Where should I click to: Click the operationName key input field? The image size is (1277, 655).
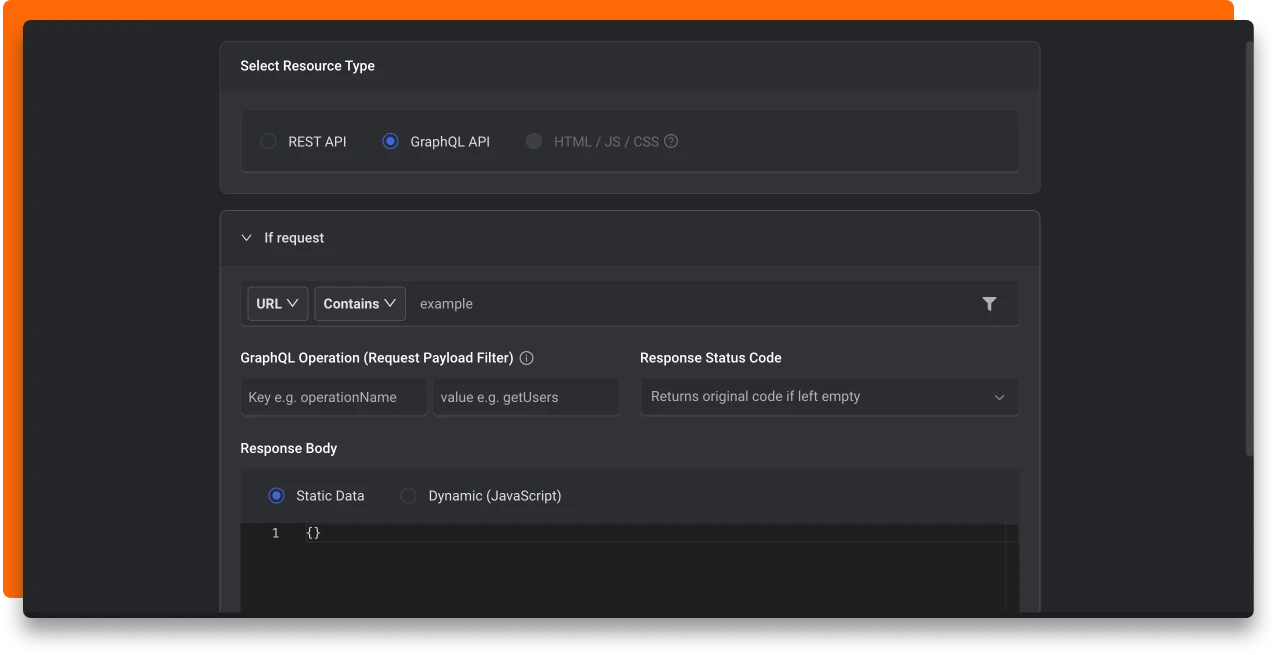[334, 397]
